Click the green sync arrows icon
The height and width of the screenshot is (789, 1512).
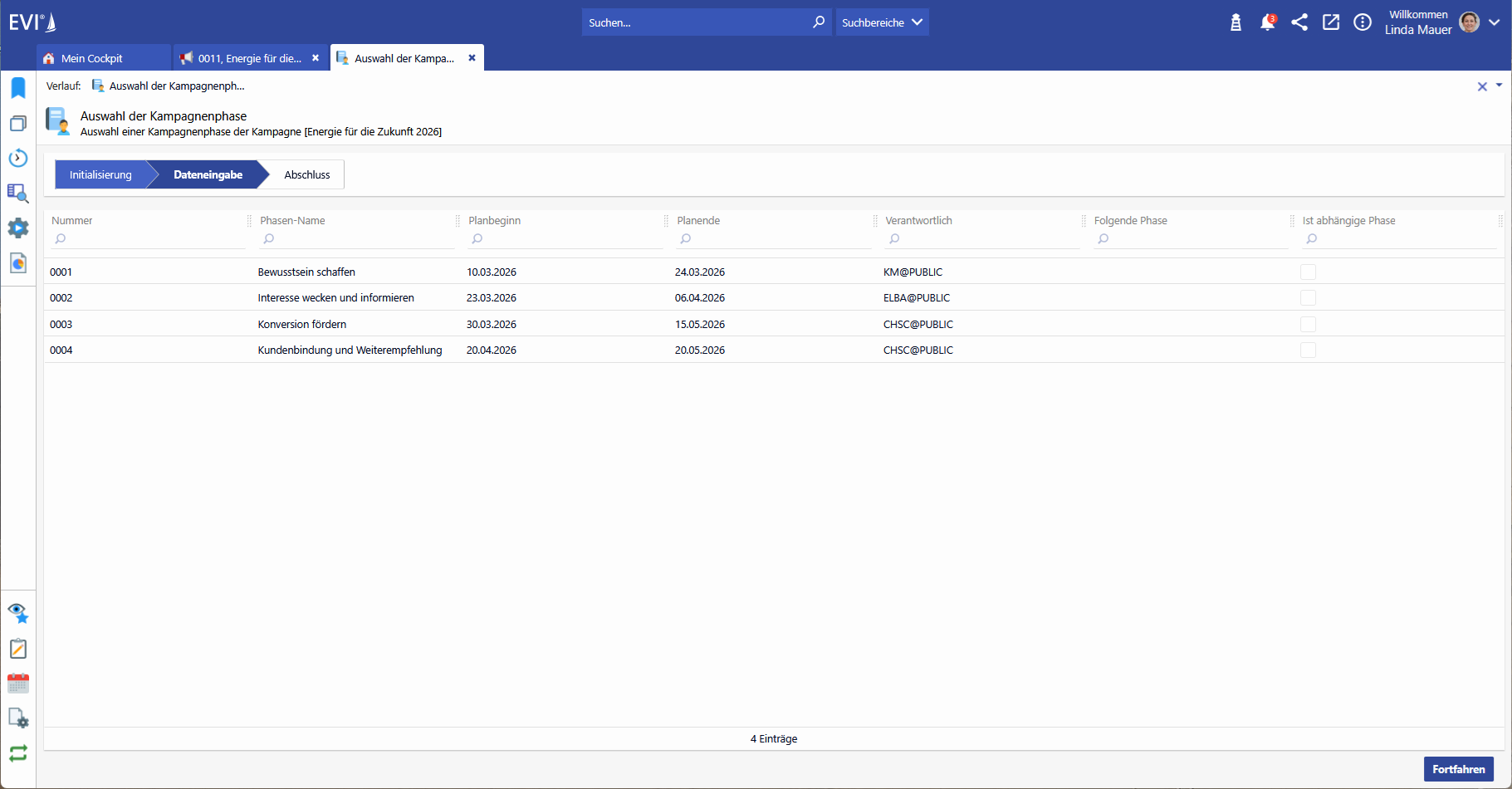click(x=18, y=753)
